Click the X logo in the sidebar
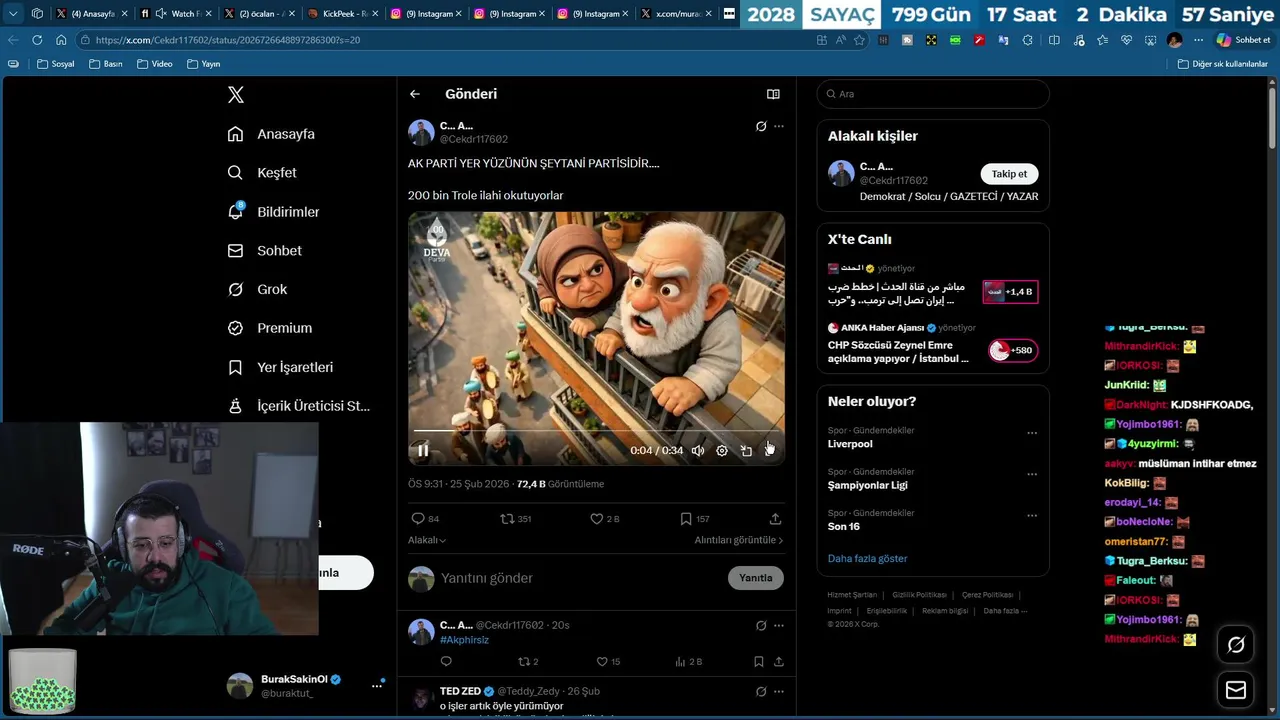Screen dimensions: 1280x720 pyautogui.click(x=236, y=95)
